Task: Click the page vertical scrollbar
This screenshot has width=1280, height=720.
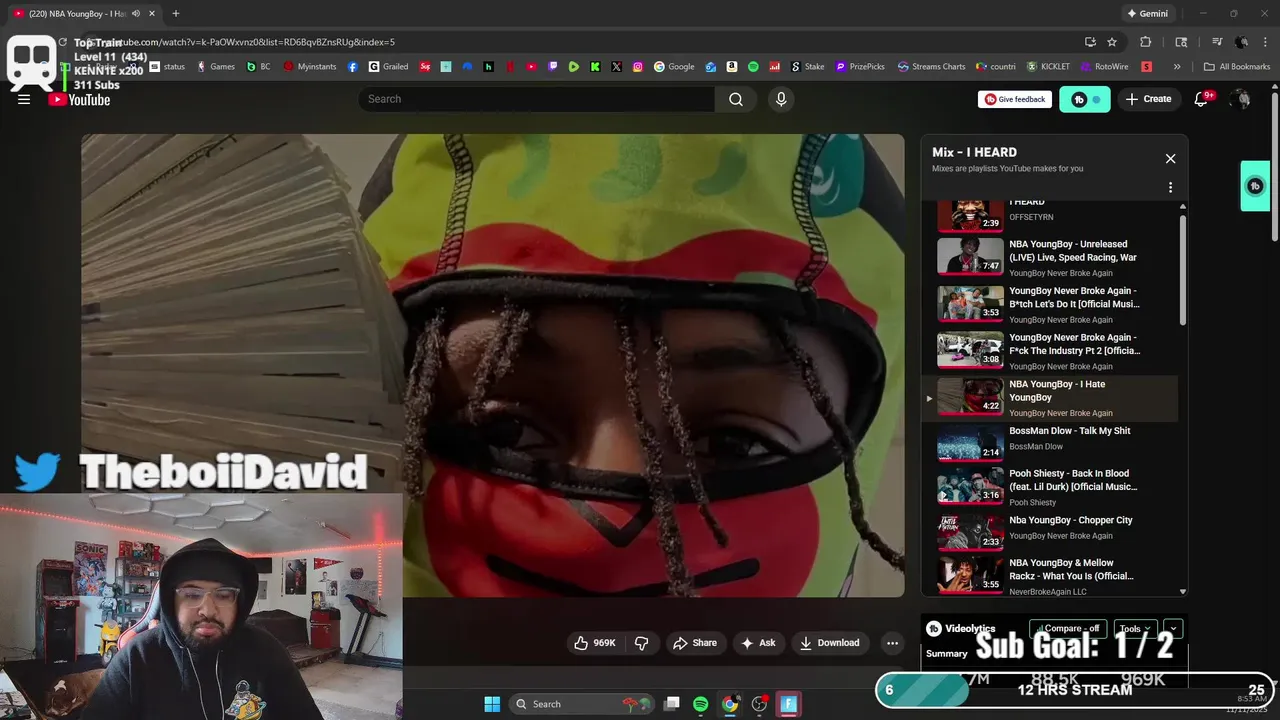Action: [x=1274, y=166]
